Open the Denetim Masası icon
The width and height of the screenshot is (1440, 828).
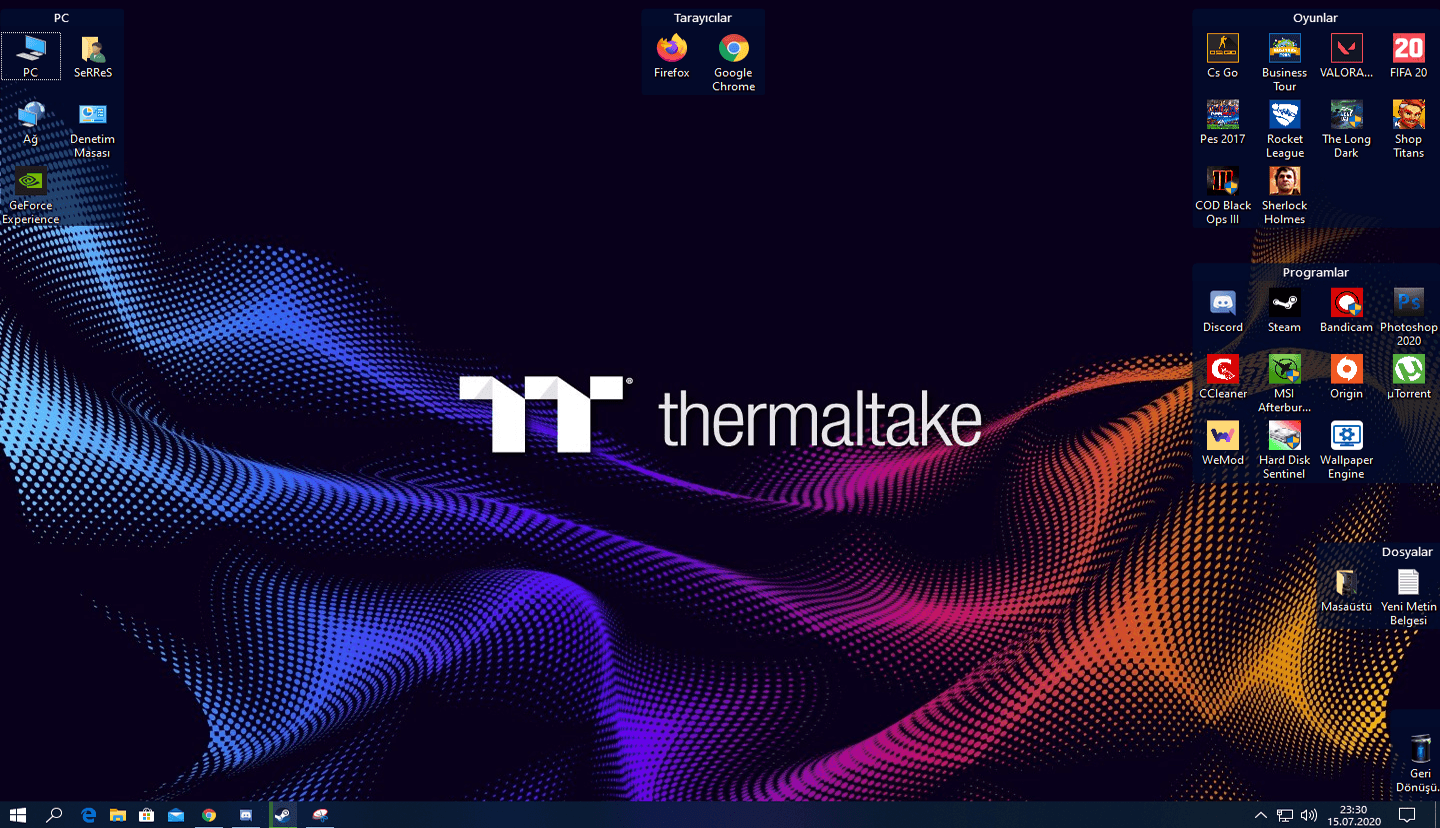[92, 130]
